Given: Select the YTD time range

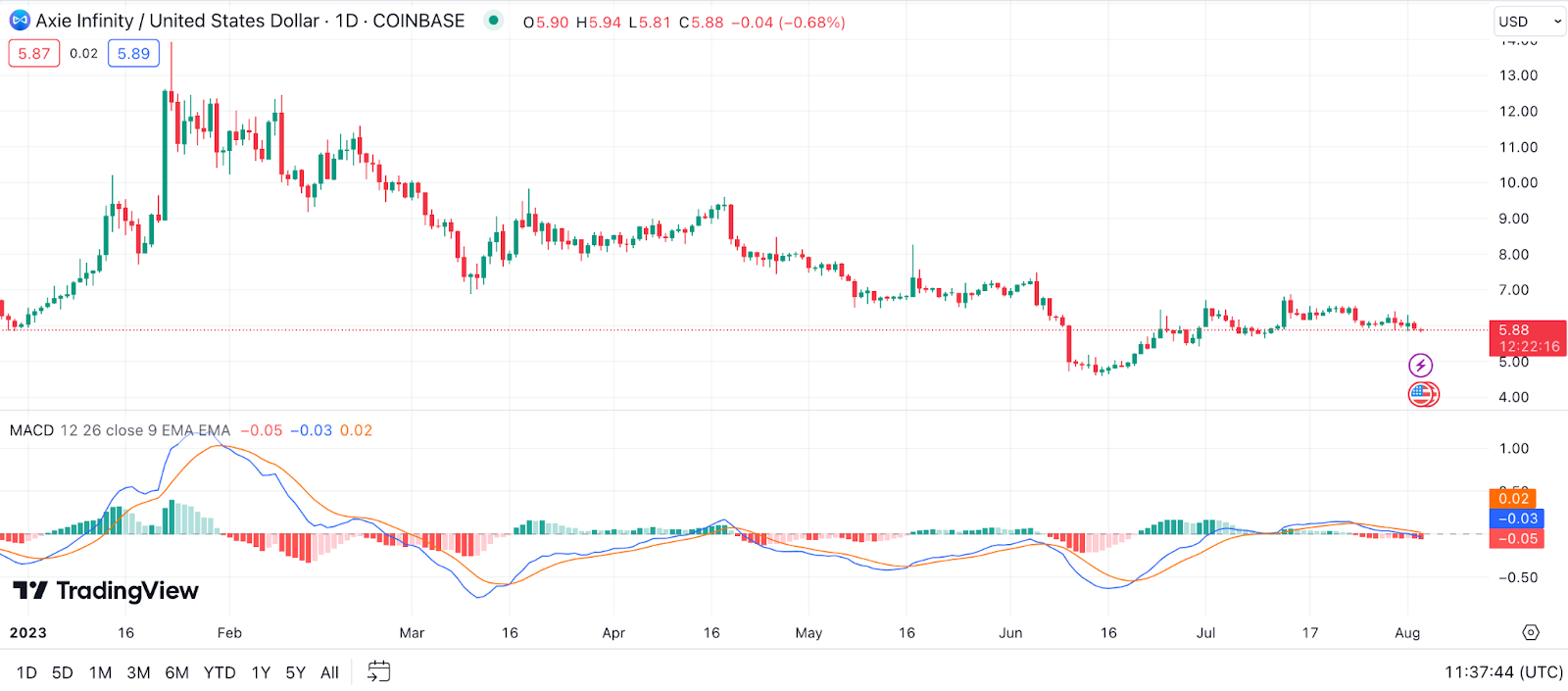Looking at the screenshot, I should pyautogui.click(x=220, y=672).
